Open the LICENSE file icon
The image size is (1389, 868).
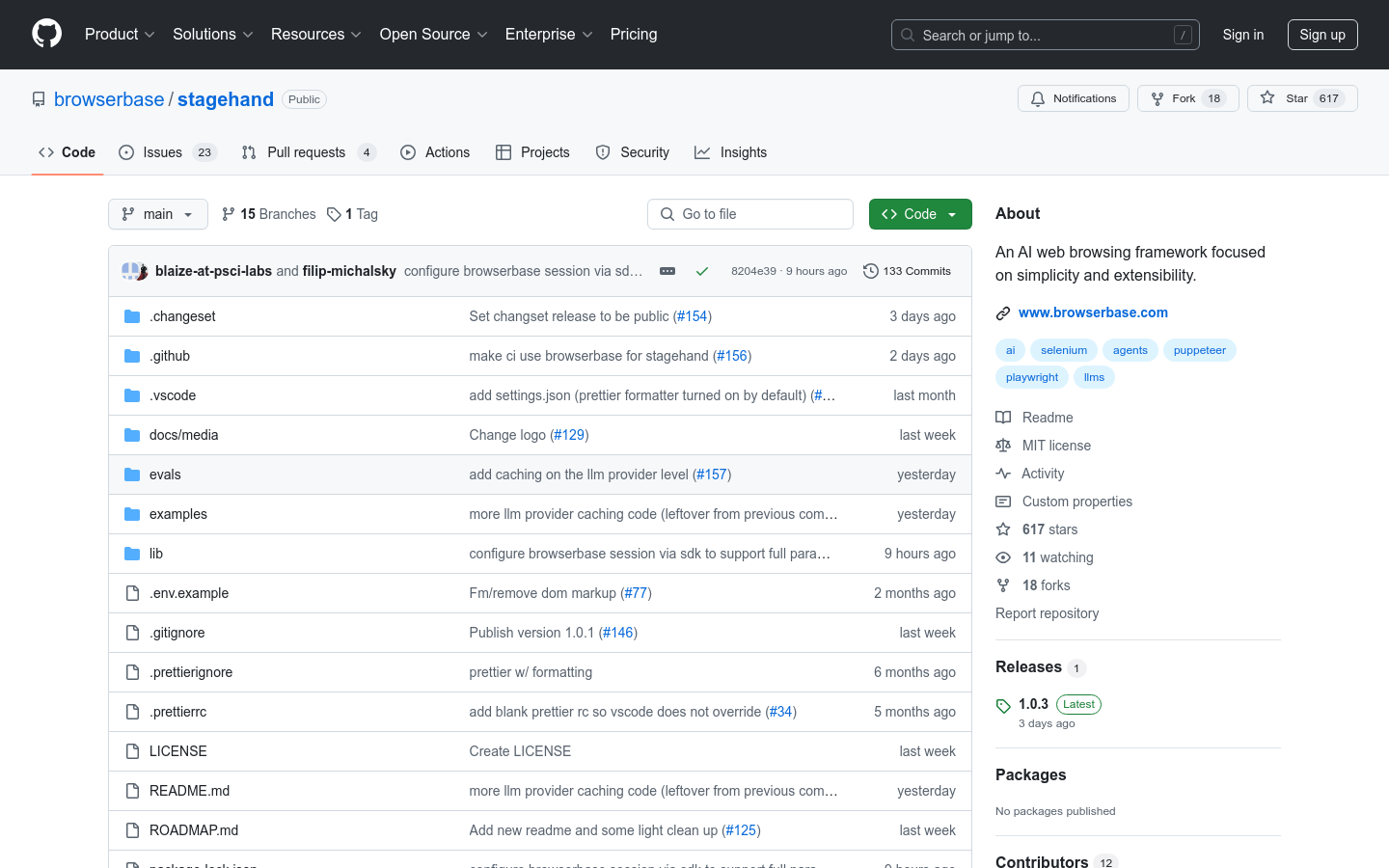point(132,751)
